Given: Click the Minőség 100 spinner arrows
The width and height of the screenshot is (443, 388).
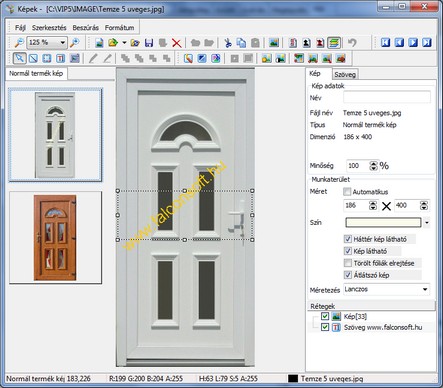Looking at the screenshot, I should coord(374,166).
